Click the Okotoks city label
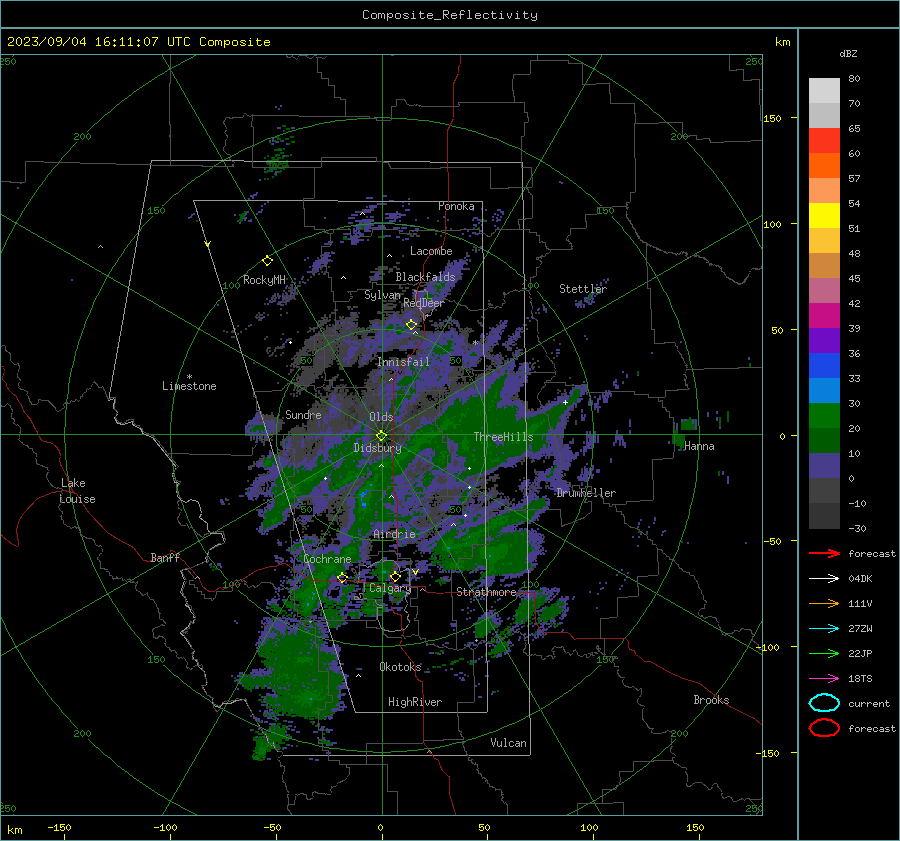 [x=400, y=666]
